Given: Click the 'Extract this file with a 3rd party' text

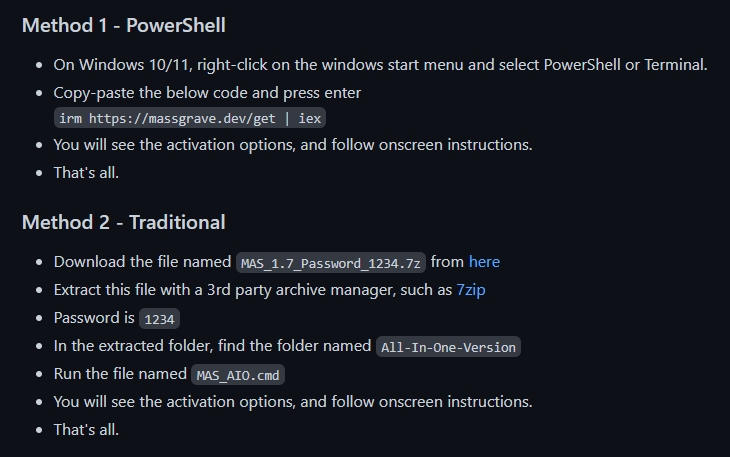Looking at the screenshot, I should point(252,290).
